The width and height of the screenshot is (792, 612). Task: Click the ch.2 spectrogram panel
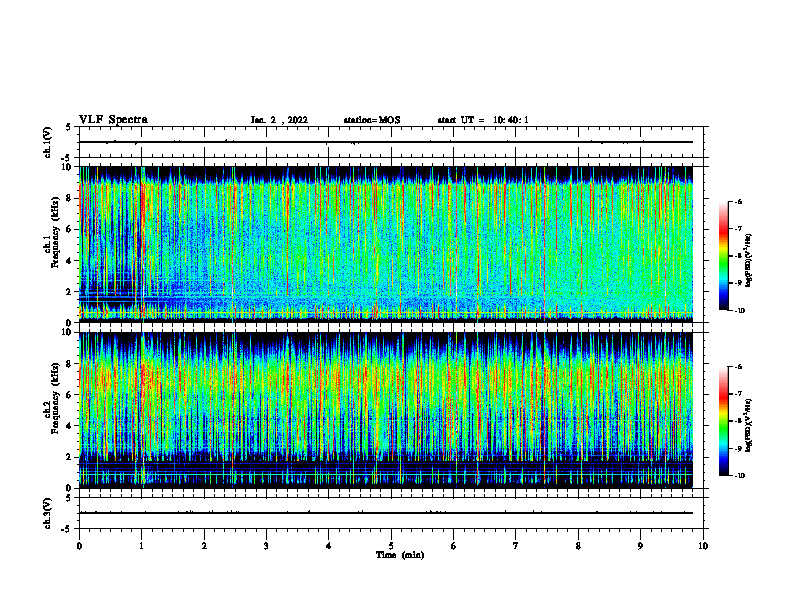click(386, 410)
